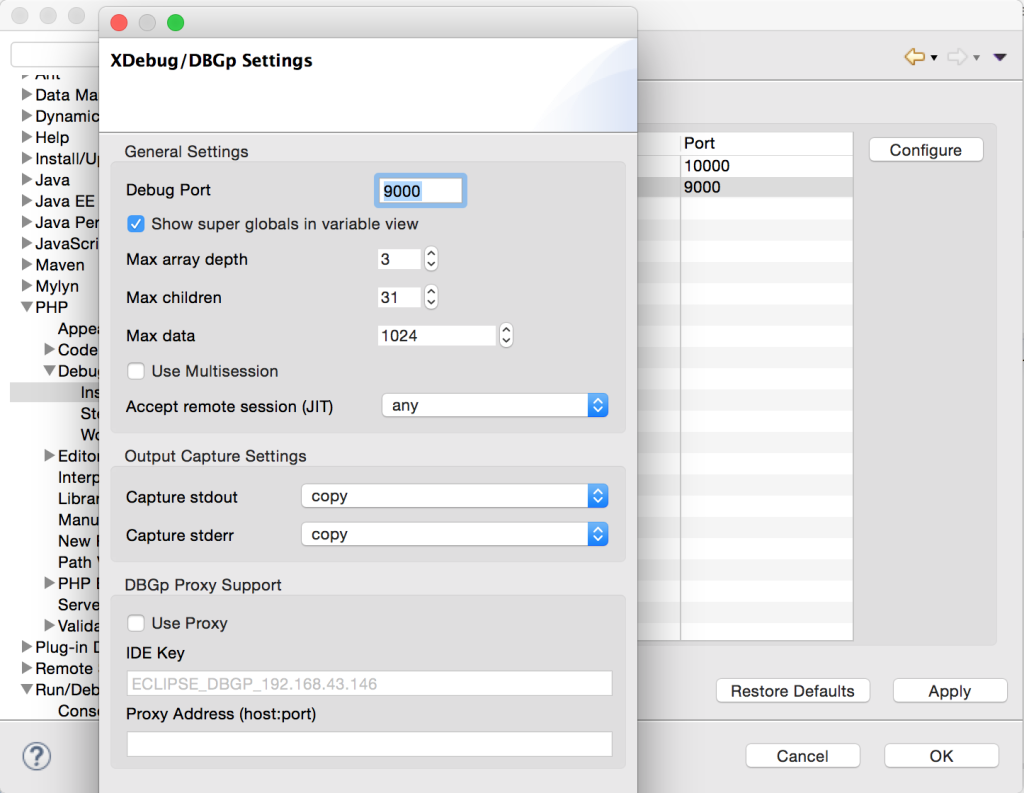Image resolution: width=1024 pixels, height=793 pixels.
Task: Open the Capture stderr dropdown
Action: tap(454, 534)
